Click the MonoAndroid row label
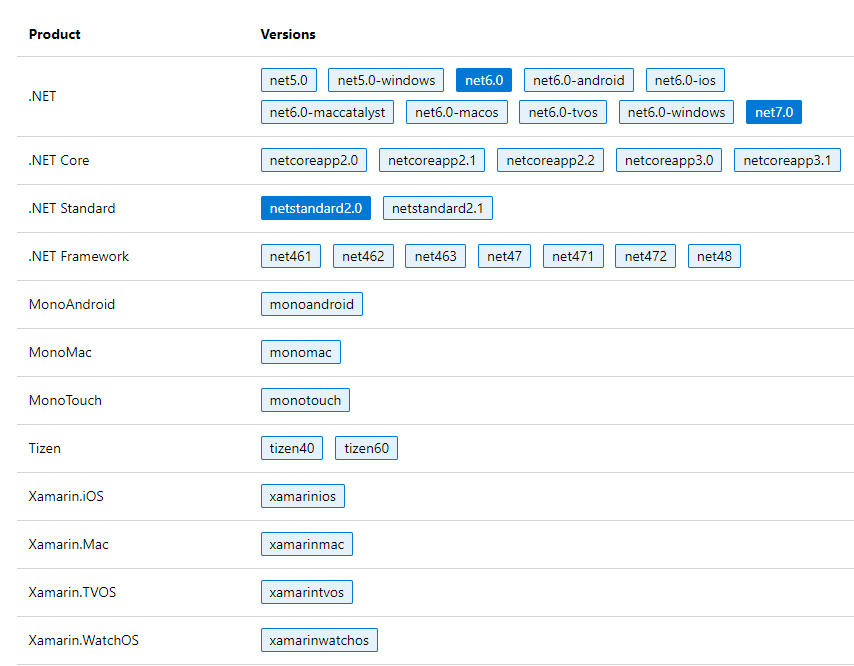Screen dimensions: 854x666 click(72, 304)
